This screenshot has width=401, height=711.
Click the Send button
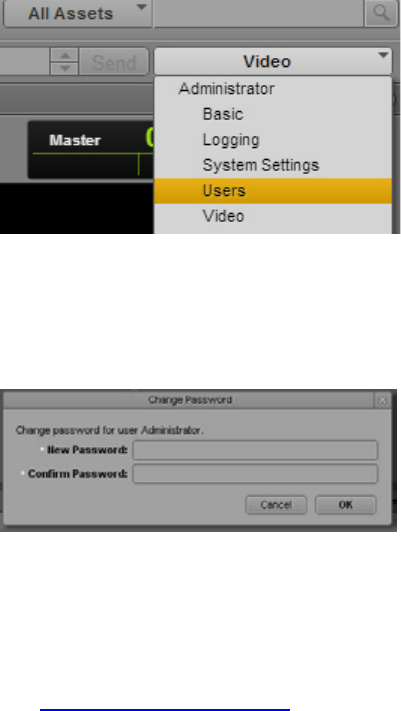point(114,62)
